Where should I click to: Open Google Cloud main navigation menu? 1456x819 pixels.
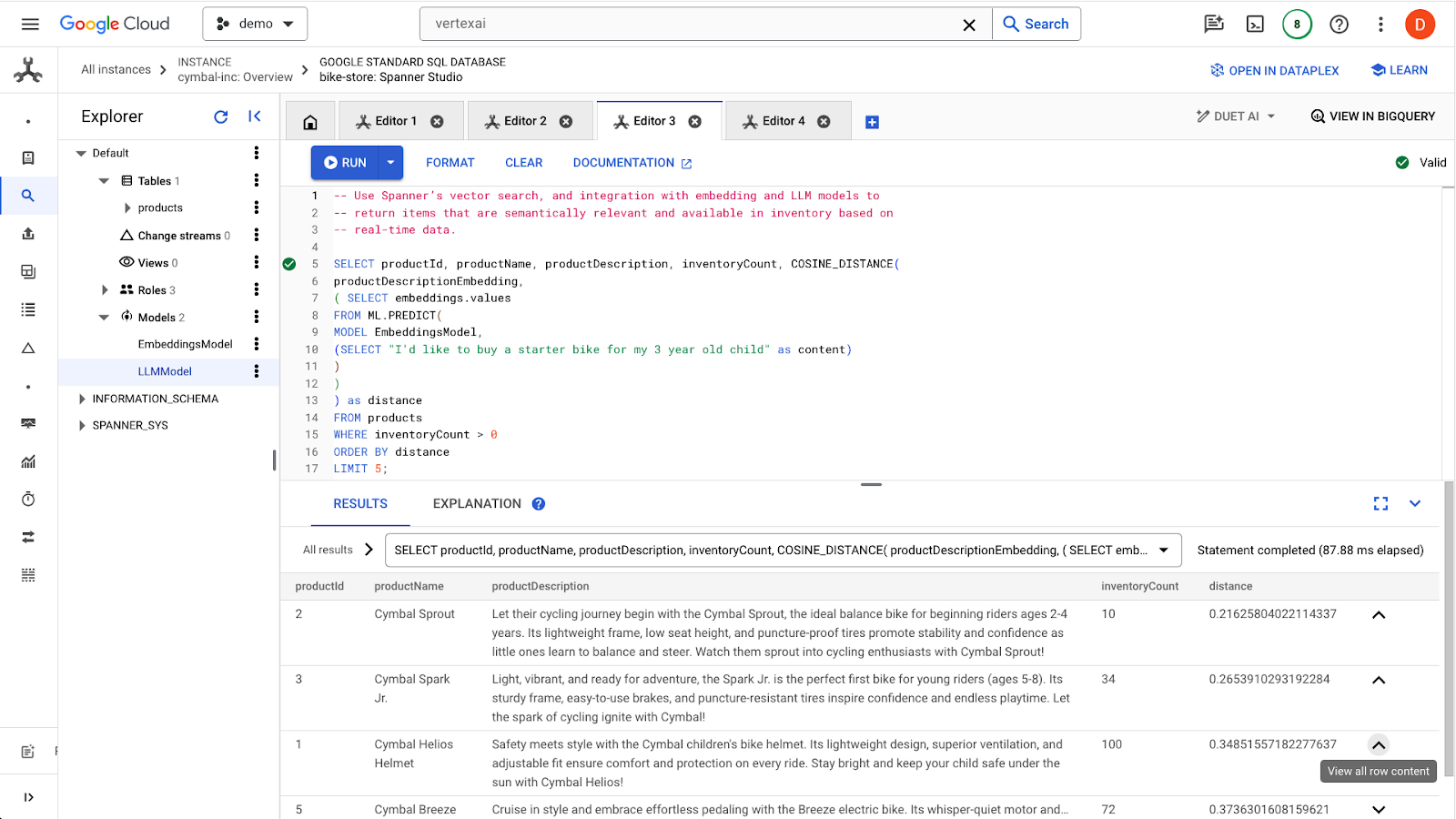coord(30,25)
